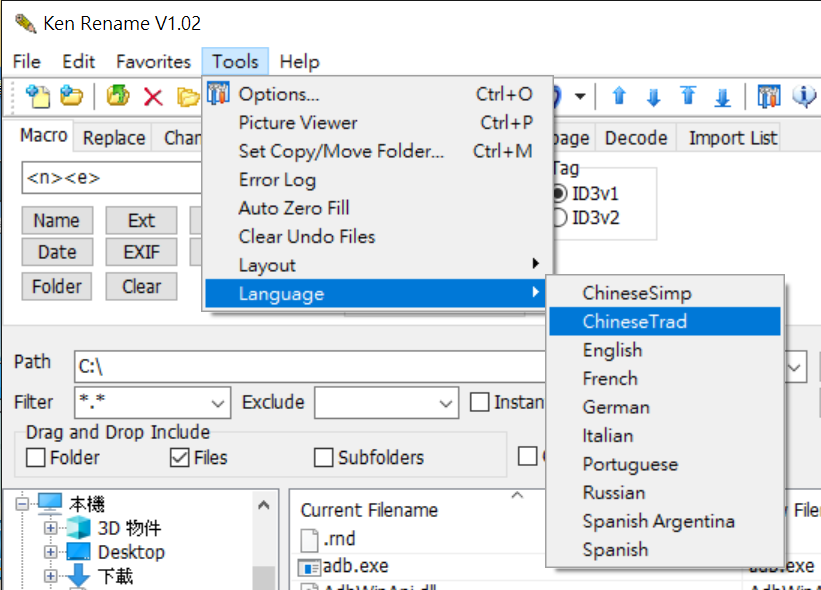
Task: Switch to the Decode tab
Action: click(x=636, y=138)
